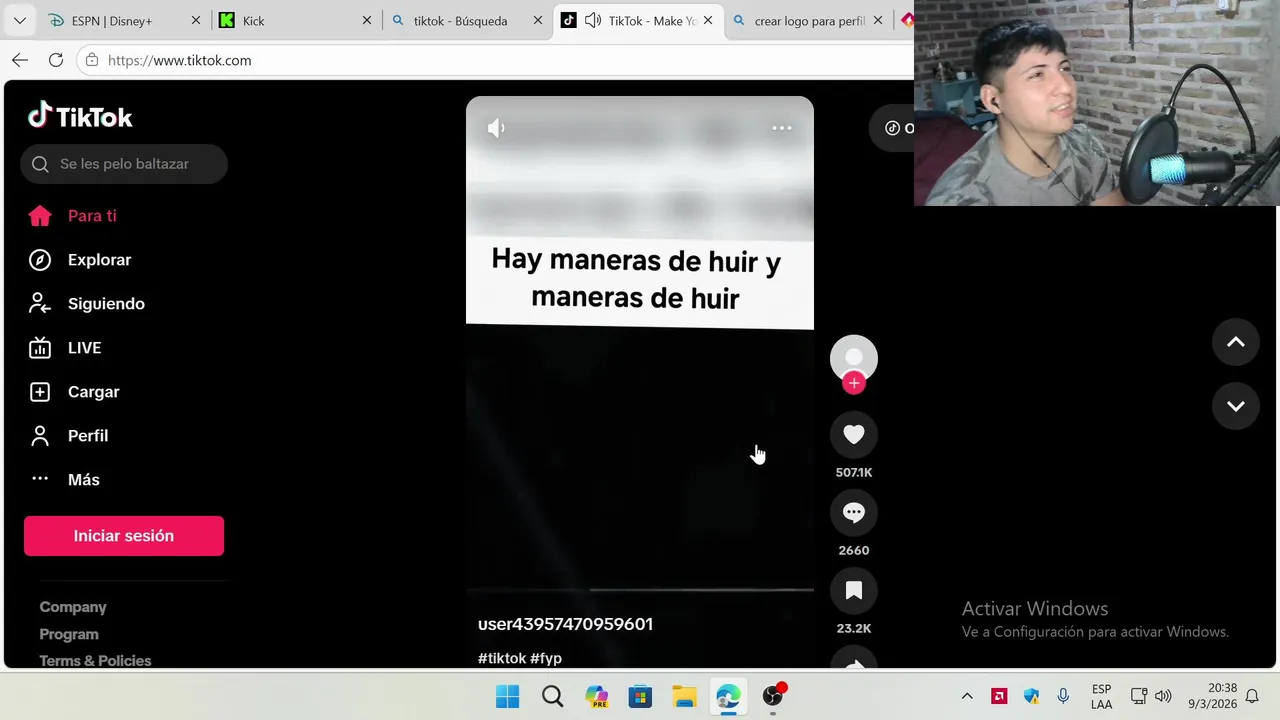
Task: Change ESP LAA keyboard layout
Action: point(1101,696)
